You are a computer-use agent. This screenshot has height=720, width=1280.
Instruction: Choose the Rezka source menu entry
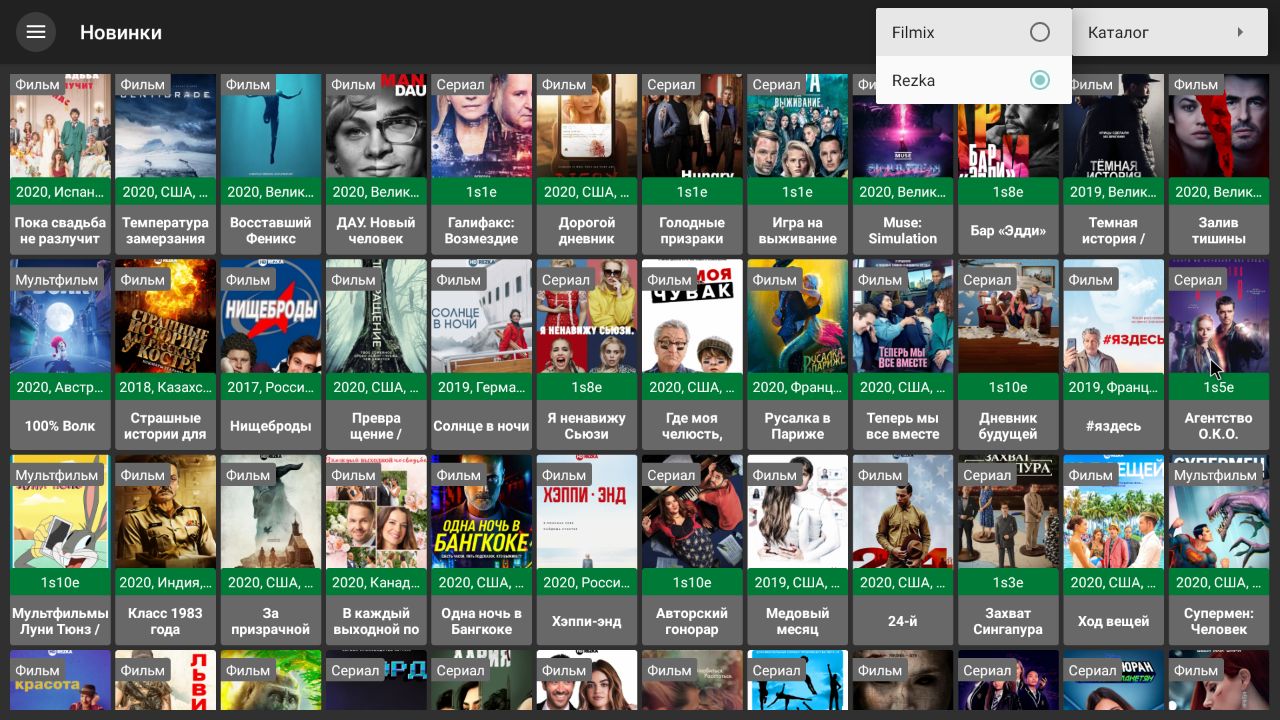click(974, 80)
